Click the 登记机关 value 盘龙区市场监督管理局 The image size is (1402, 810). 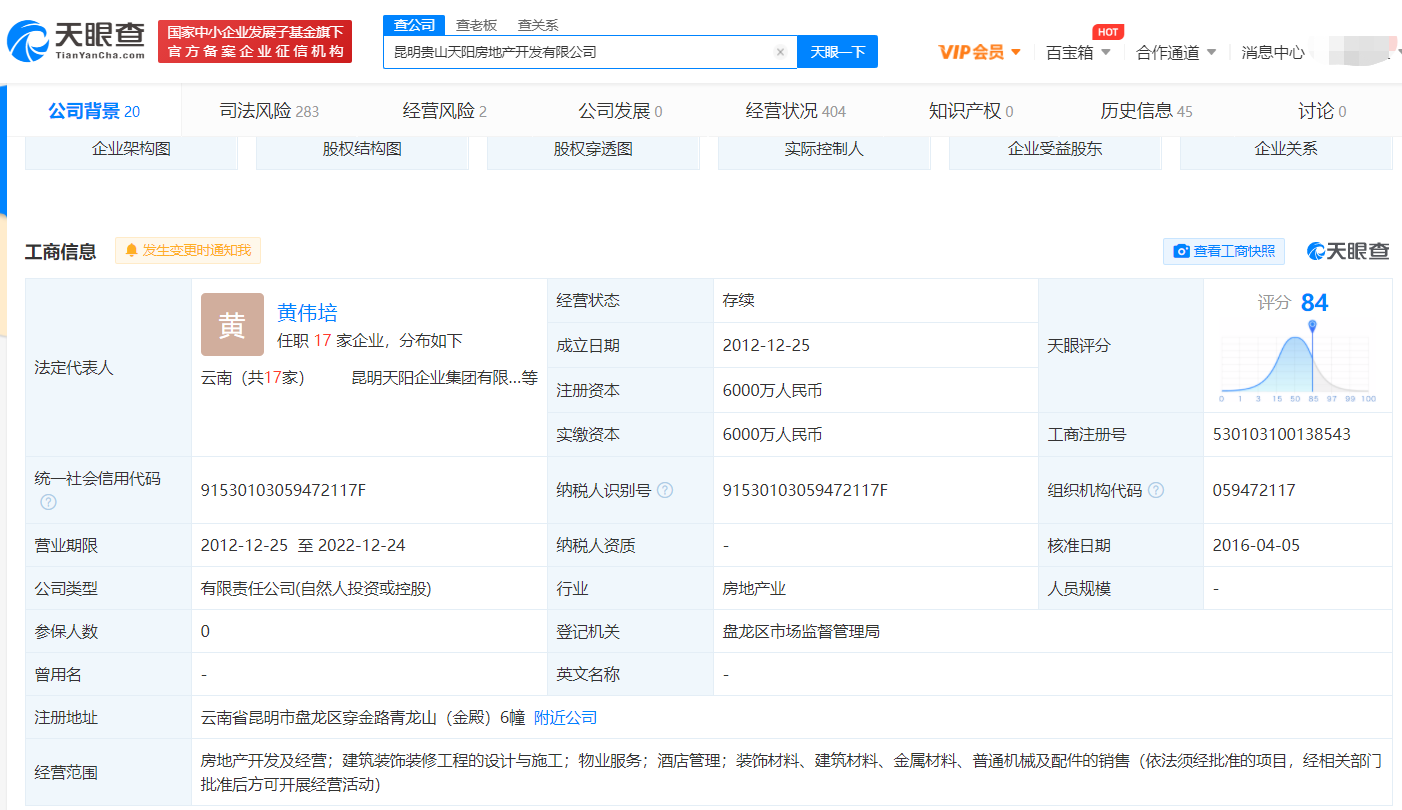pos(801,632)
